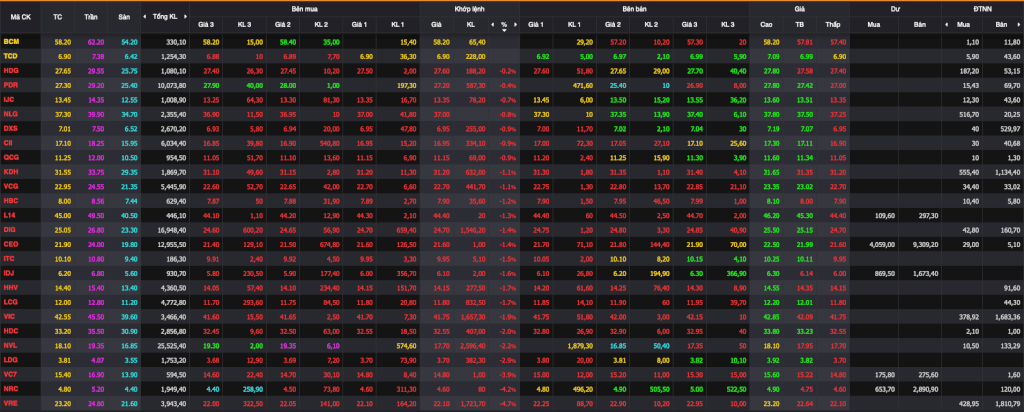Select the KDH ticker
This screenshot has height=412, width=1024.
[11, 170]
